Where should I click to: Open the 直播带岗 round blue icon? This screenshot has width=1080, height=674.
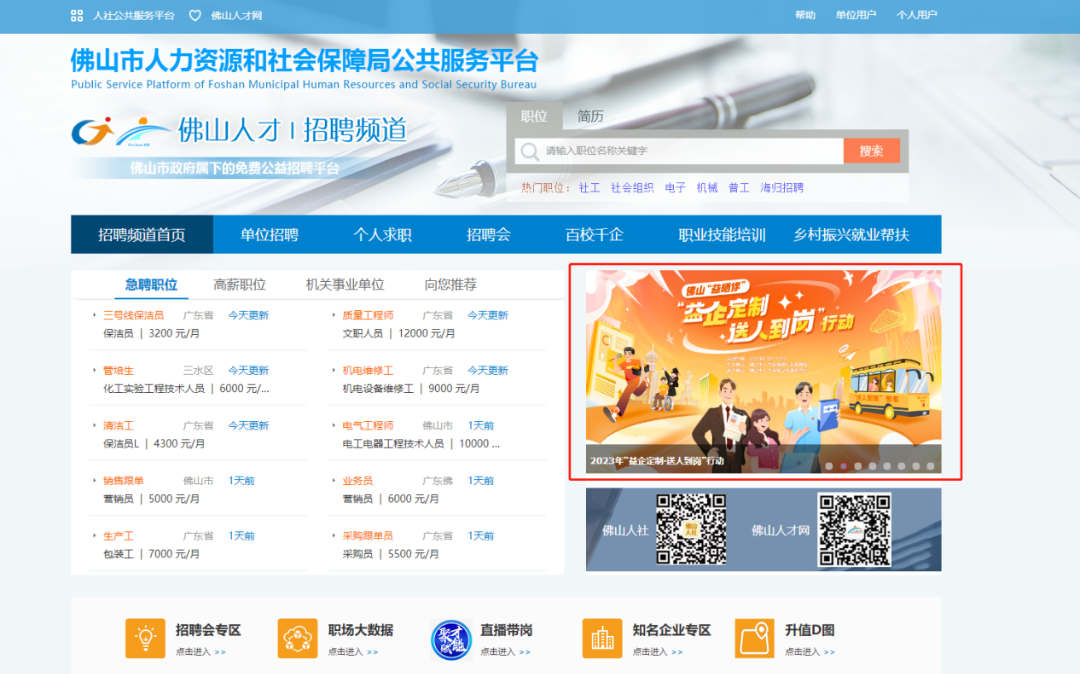450,640
